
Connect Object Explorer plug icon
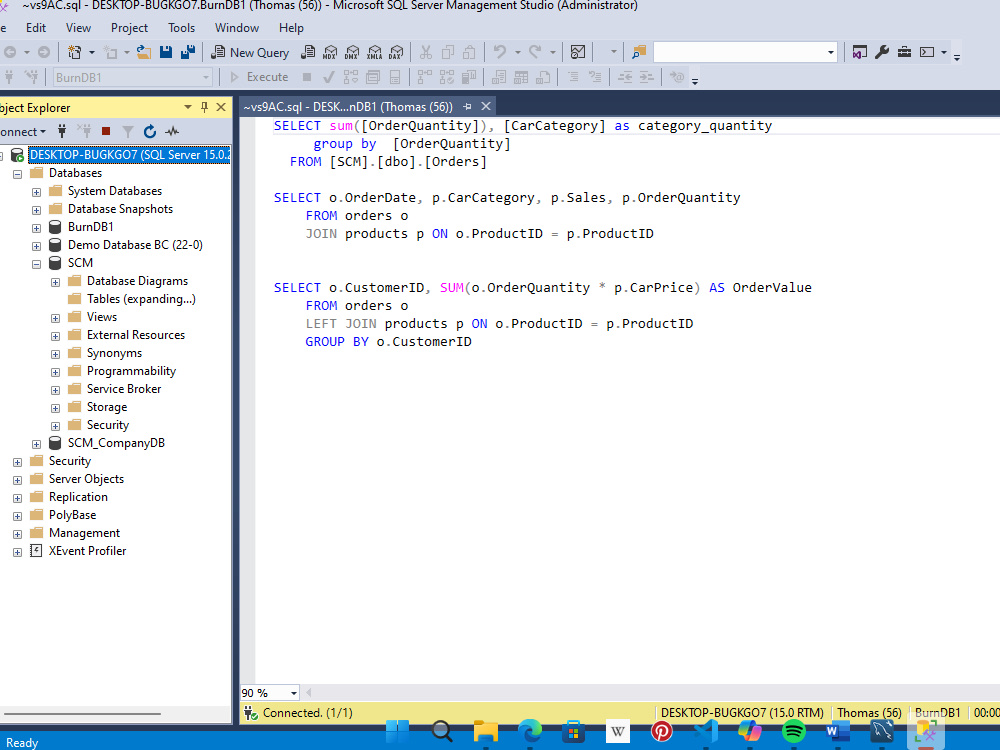(62, 131)
